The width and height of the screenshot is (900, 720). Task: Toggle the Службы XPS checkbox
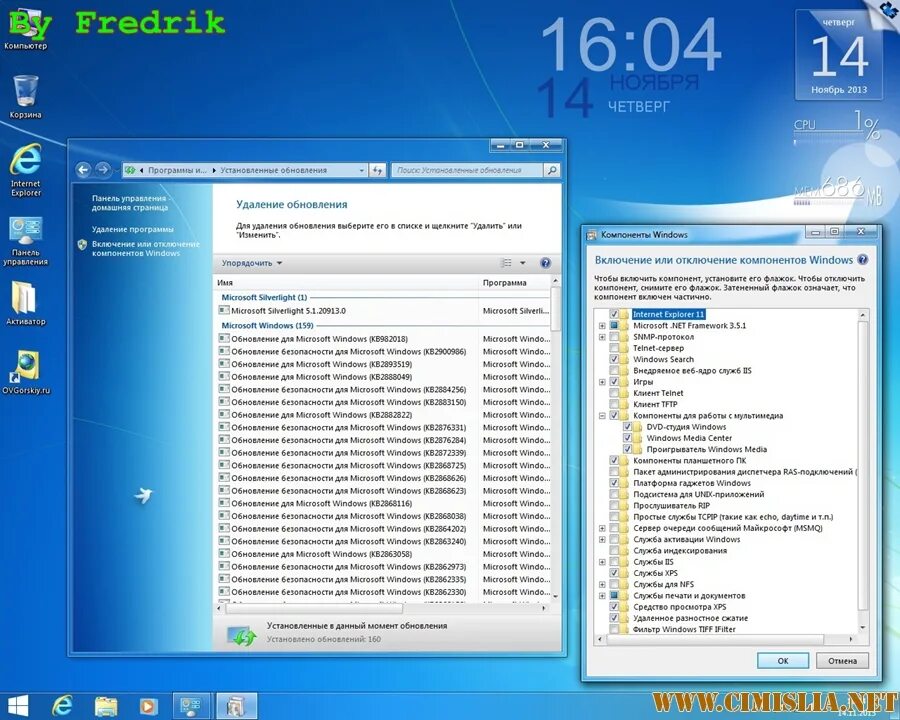tap(614, 573)
